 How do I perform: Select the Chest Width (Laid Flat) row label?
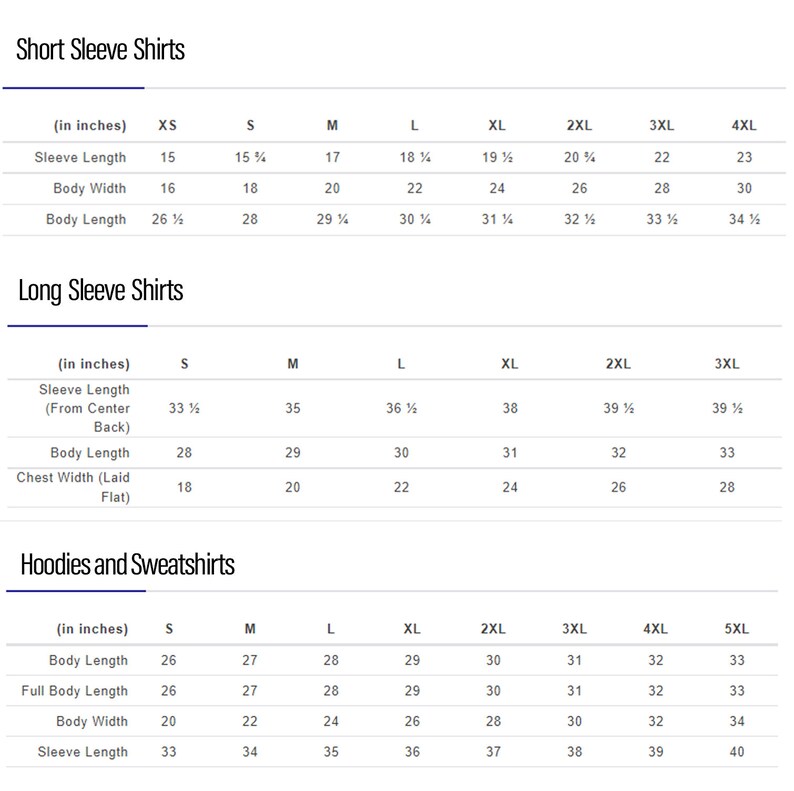[x=73, y=487]
